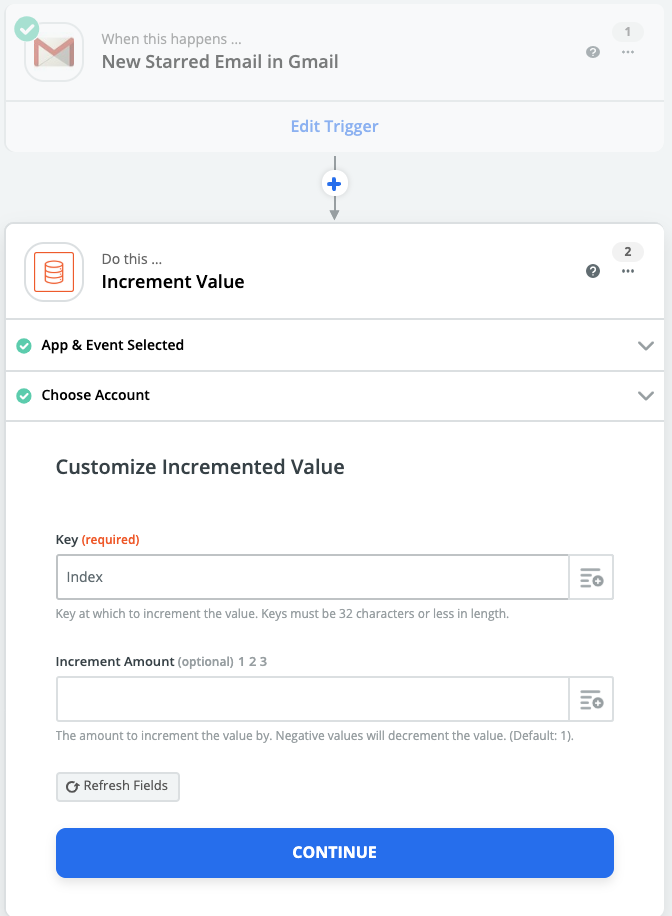Open the three-dot menu on step 1
This screenshot has width=672, height=916.
pos(628,52)
